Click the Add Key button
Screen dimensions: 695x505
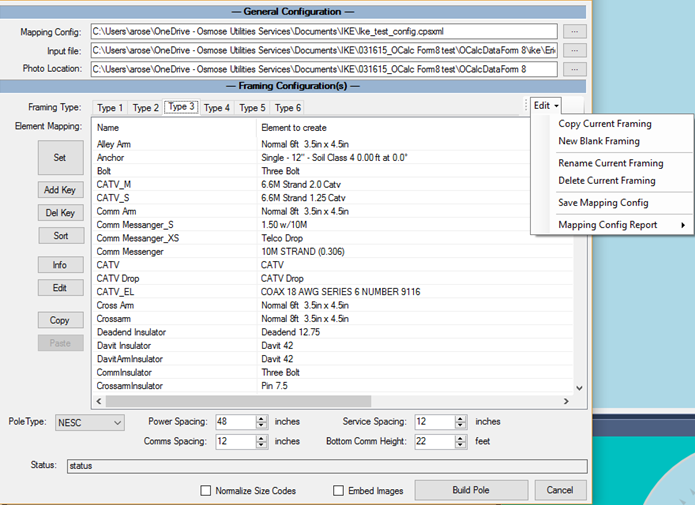[60, 190]
